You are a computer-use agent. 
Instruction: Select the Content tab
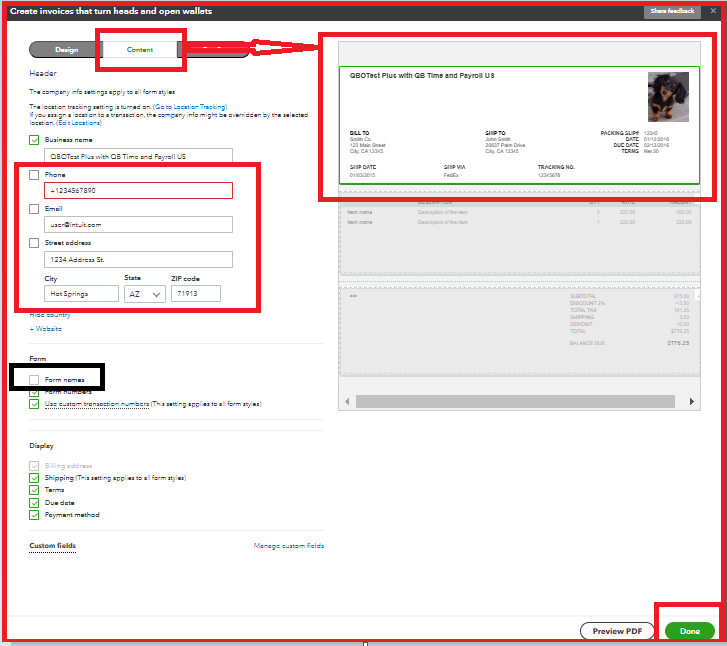click(140, 50)
